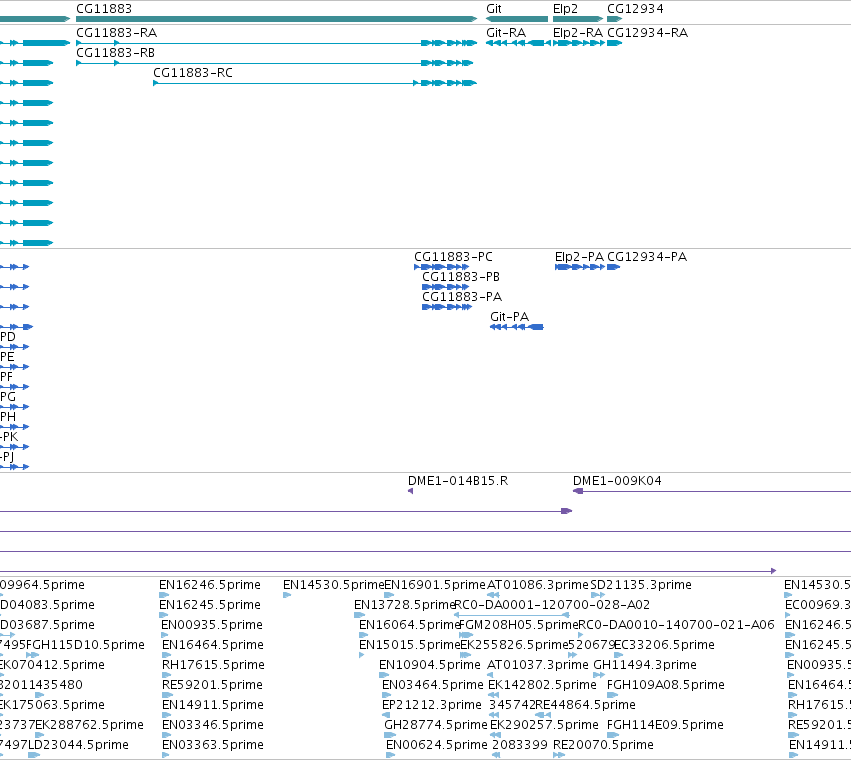Click the FGH114E09.5prime EST label
The height and width of the screenshot is (760, 851).
665,725
